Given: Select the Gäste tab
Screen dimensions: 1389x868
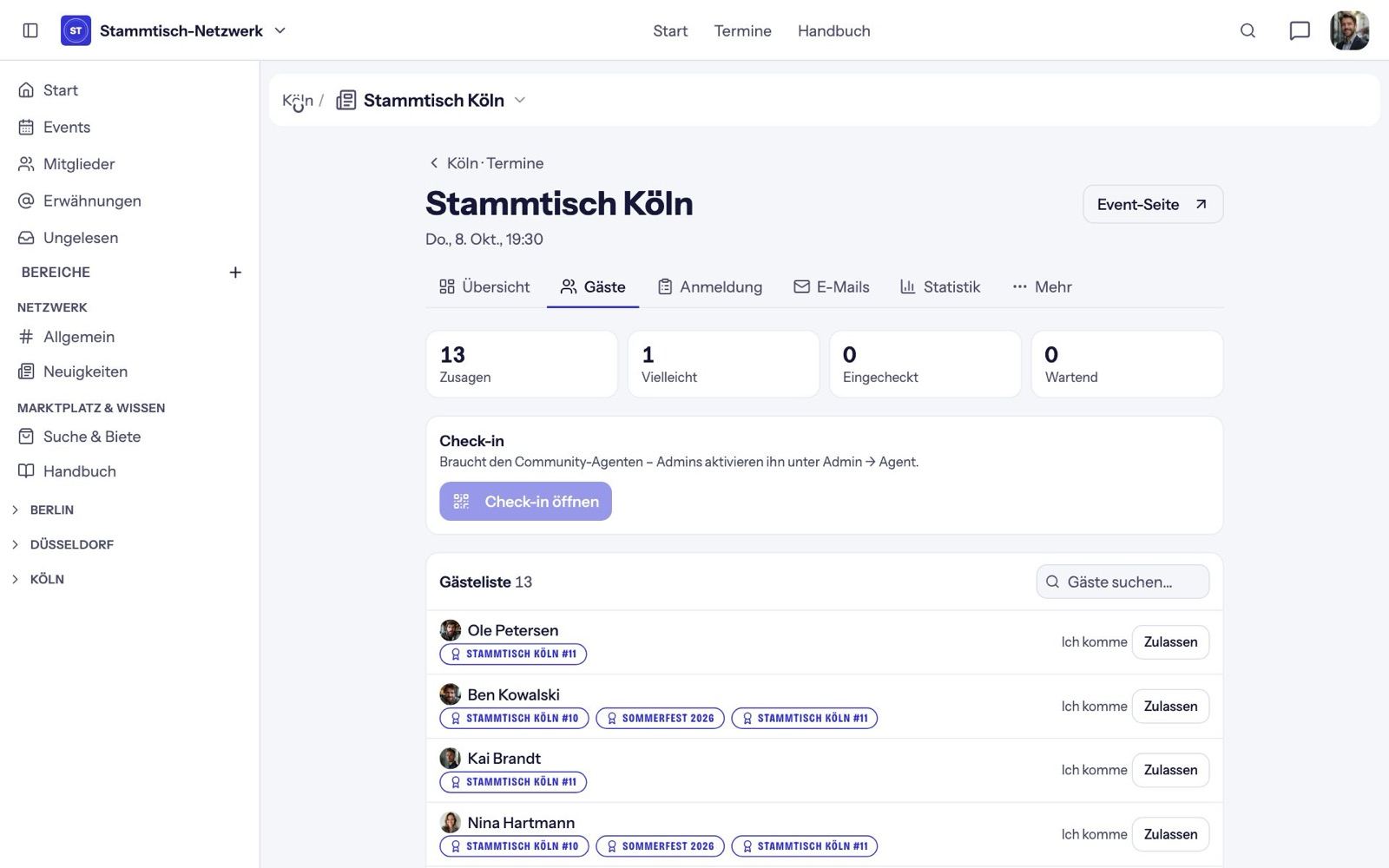Looking at the screenshot, I should (593, 286).
